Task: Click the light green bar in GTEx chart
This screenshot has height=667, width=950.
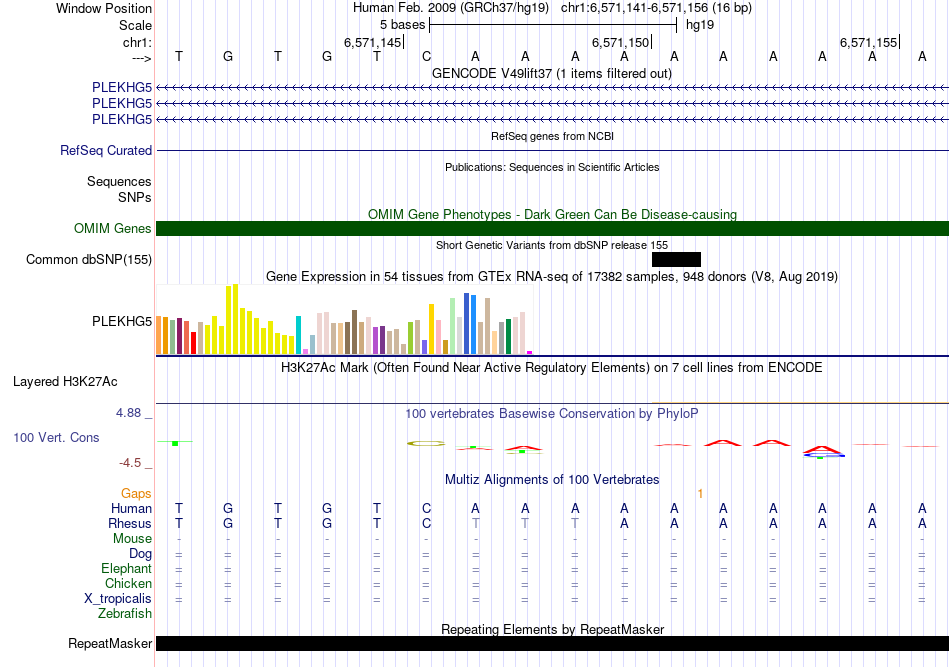Action: (x=452, y=326)
